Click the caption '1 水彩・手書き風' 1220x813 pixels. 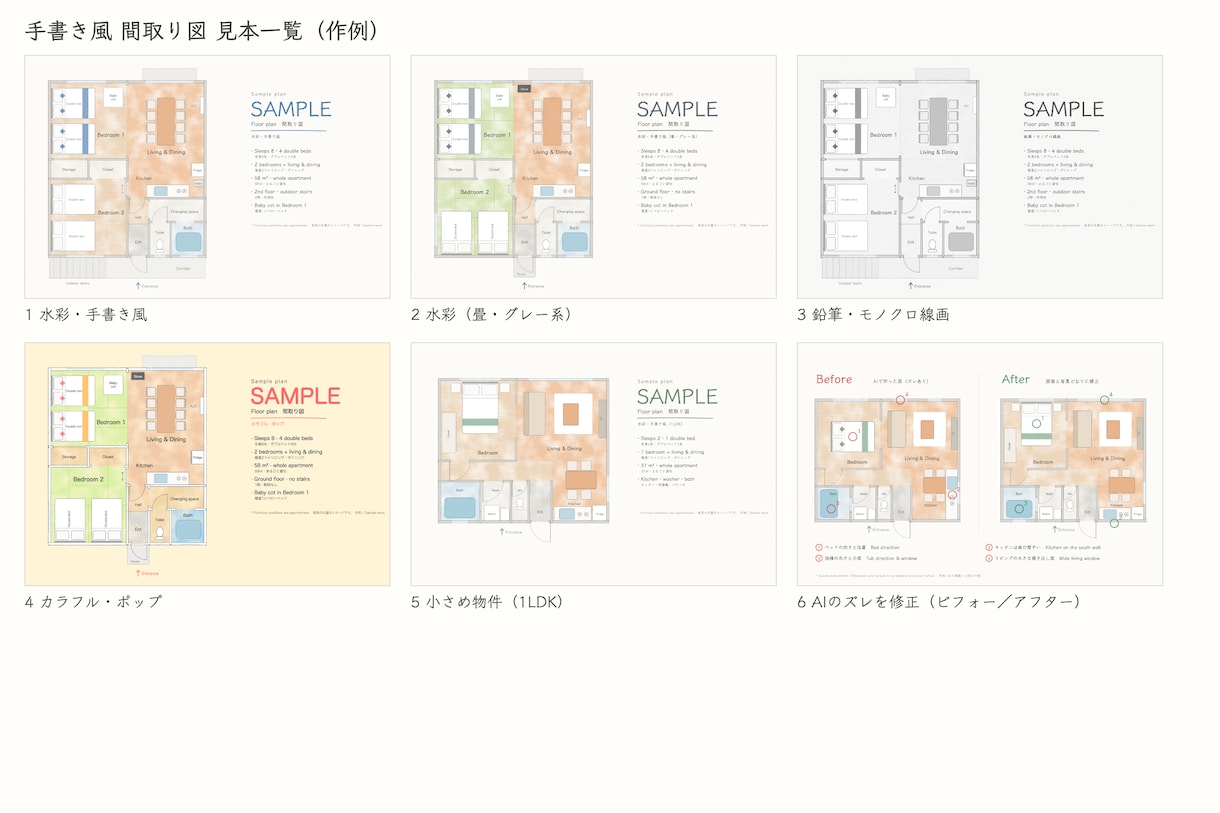87,315
